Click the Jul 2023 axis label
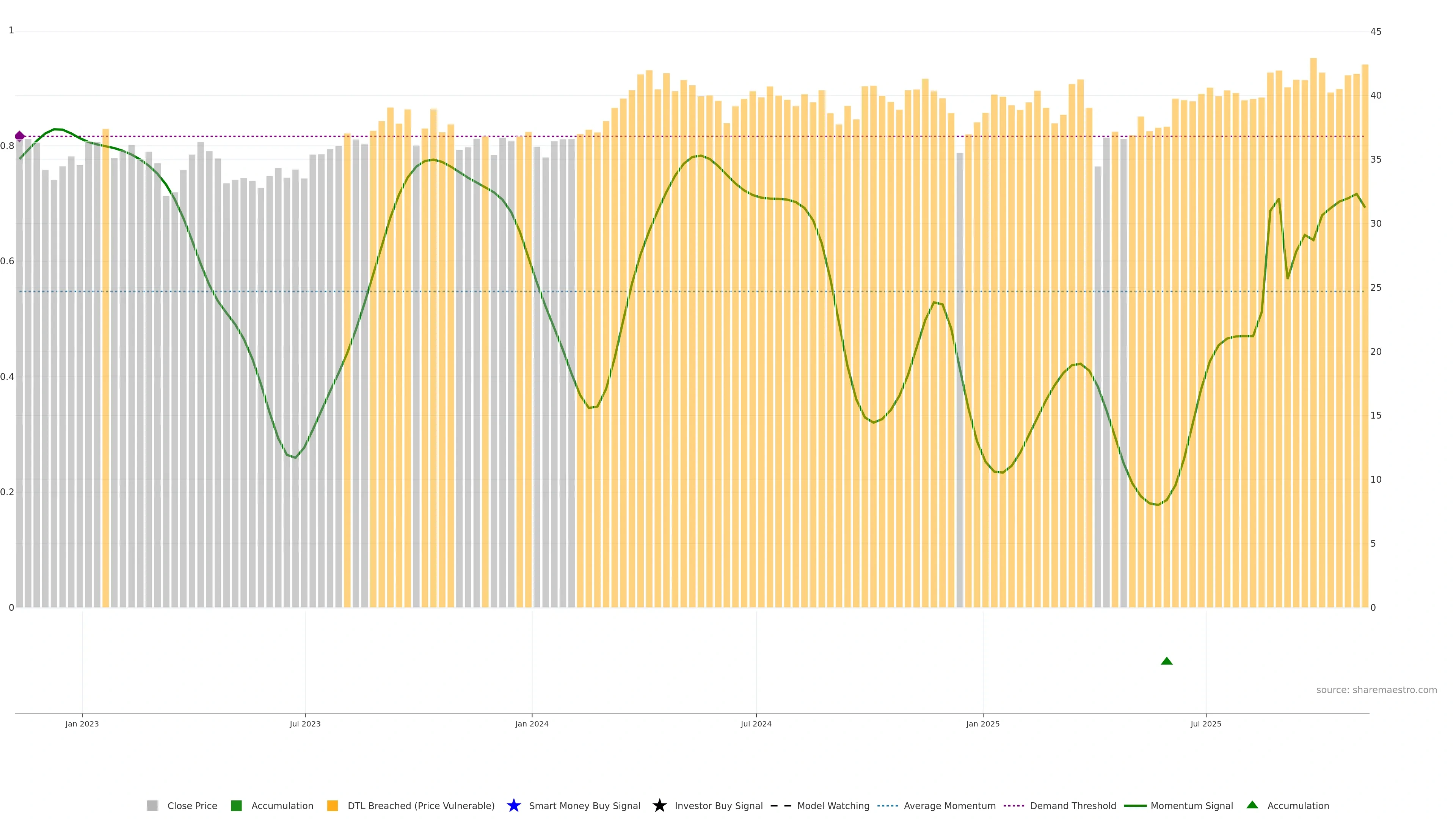The width and height of the screenshot is (1456, 819). 305,723
